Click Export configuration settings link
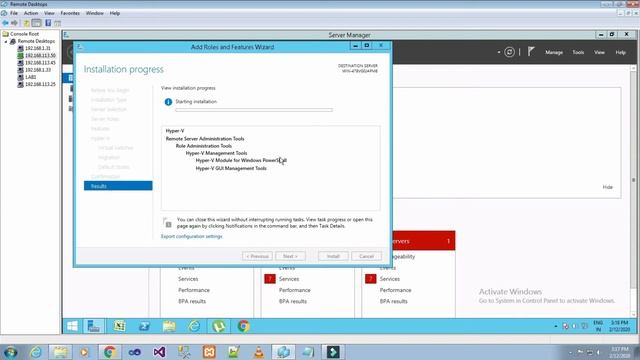This screenshot has height=360, width=640. click(x=191, y=236)
